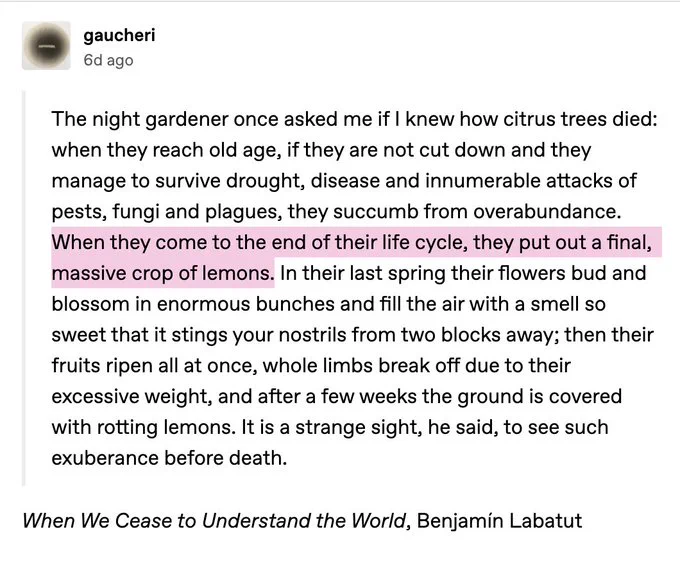Click the book title When We Cease to Understand the World
Image resolution: width=680 pixels, height=561 pixels.
coord(215,520)
